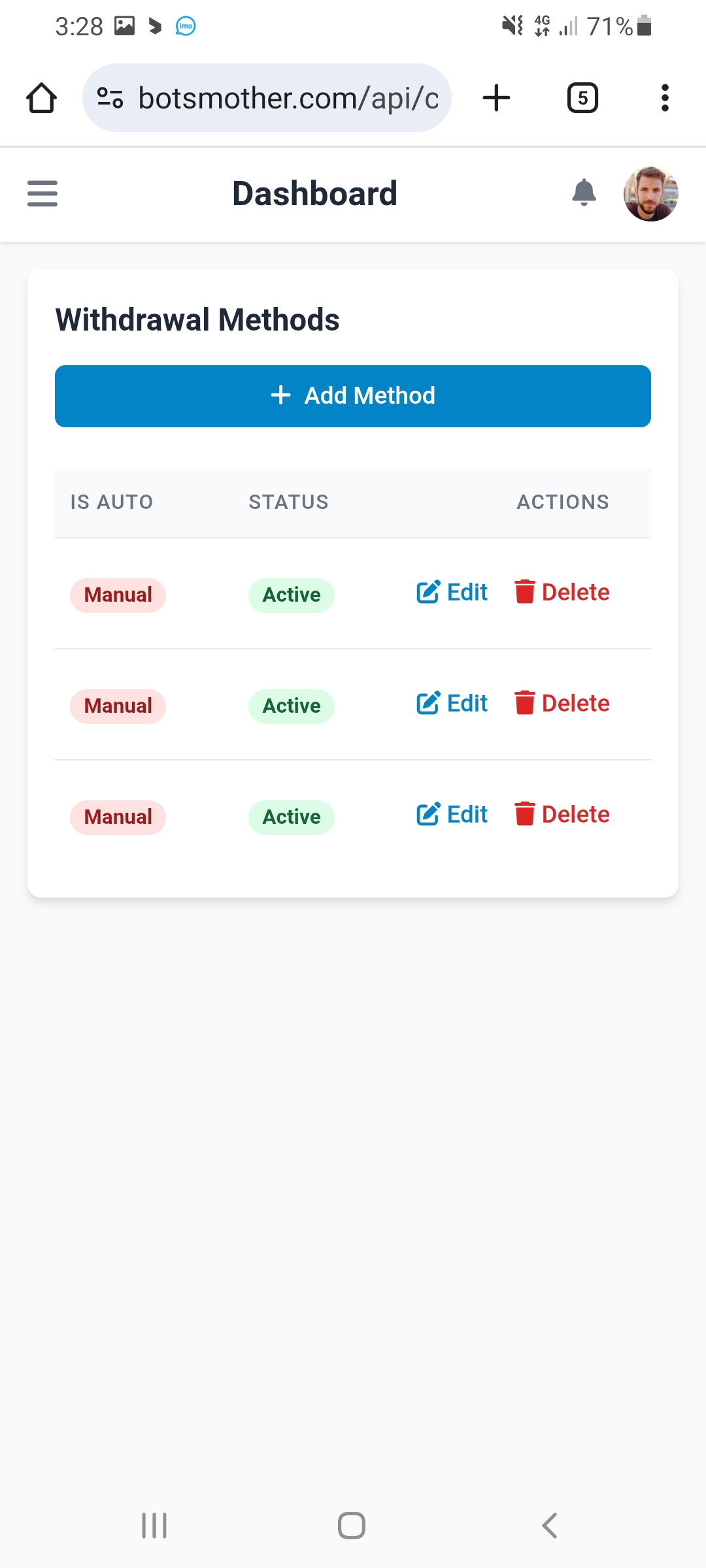Tap the browser home icon

click(41, 98)
